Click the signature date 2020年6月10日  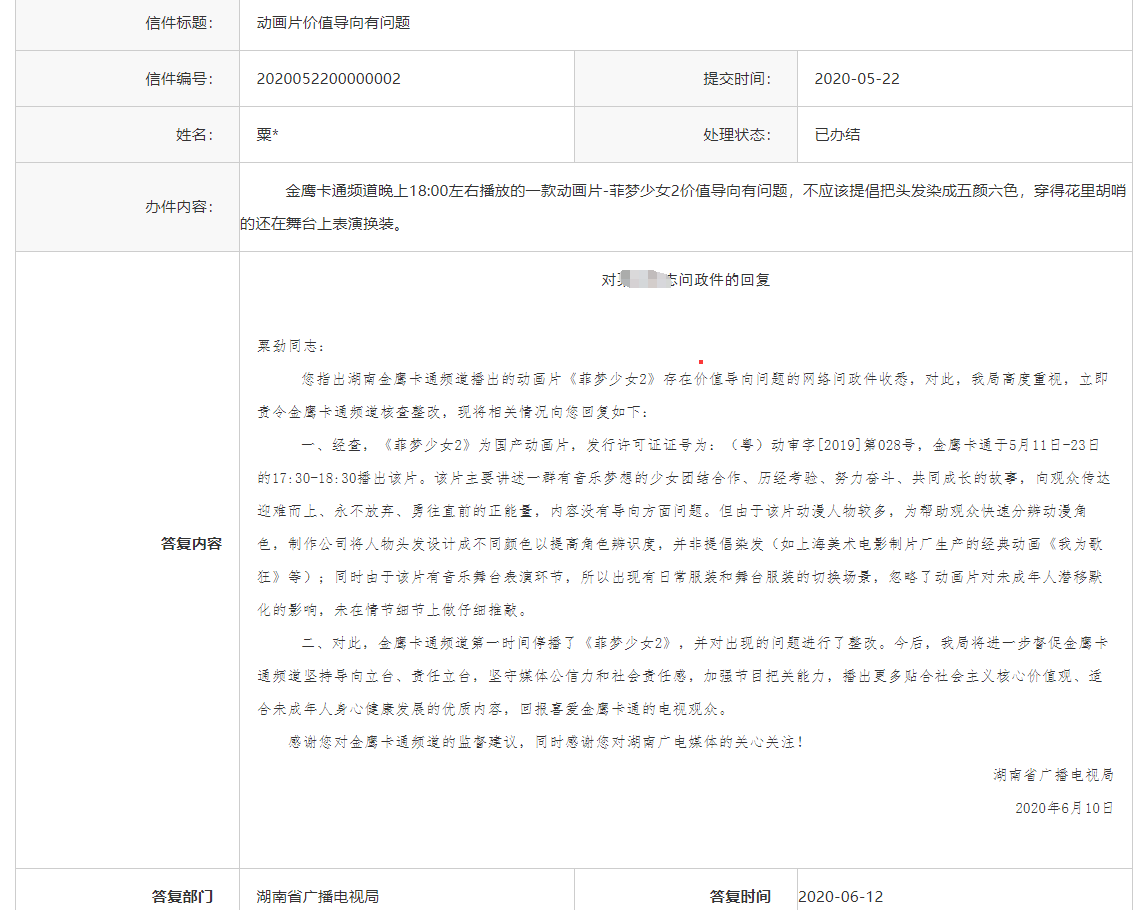pyautogui.click(x=1063, y=807)
